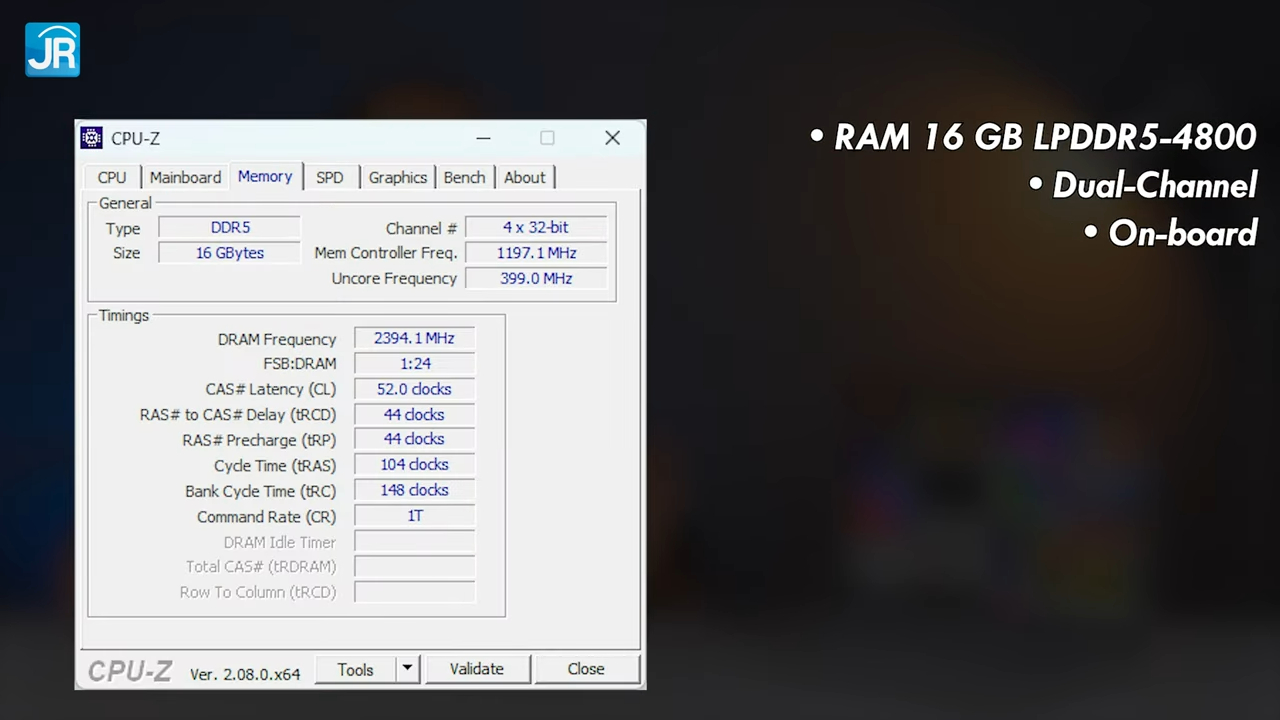Click the CAS# Latency value field
The image size is (1280, 720).
(414, 389)
